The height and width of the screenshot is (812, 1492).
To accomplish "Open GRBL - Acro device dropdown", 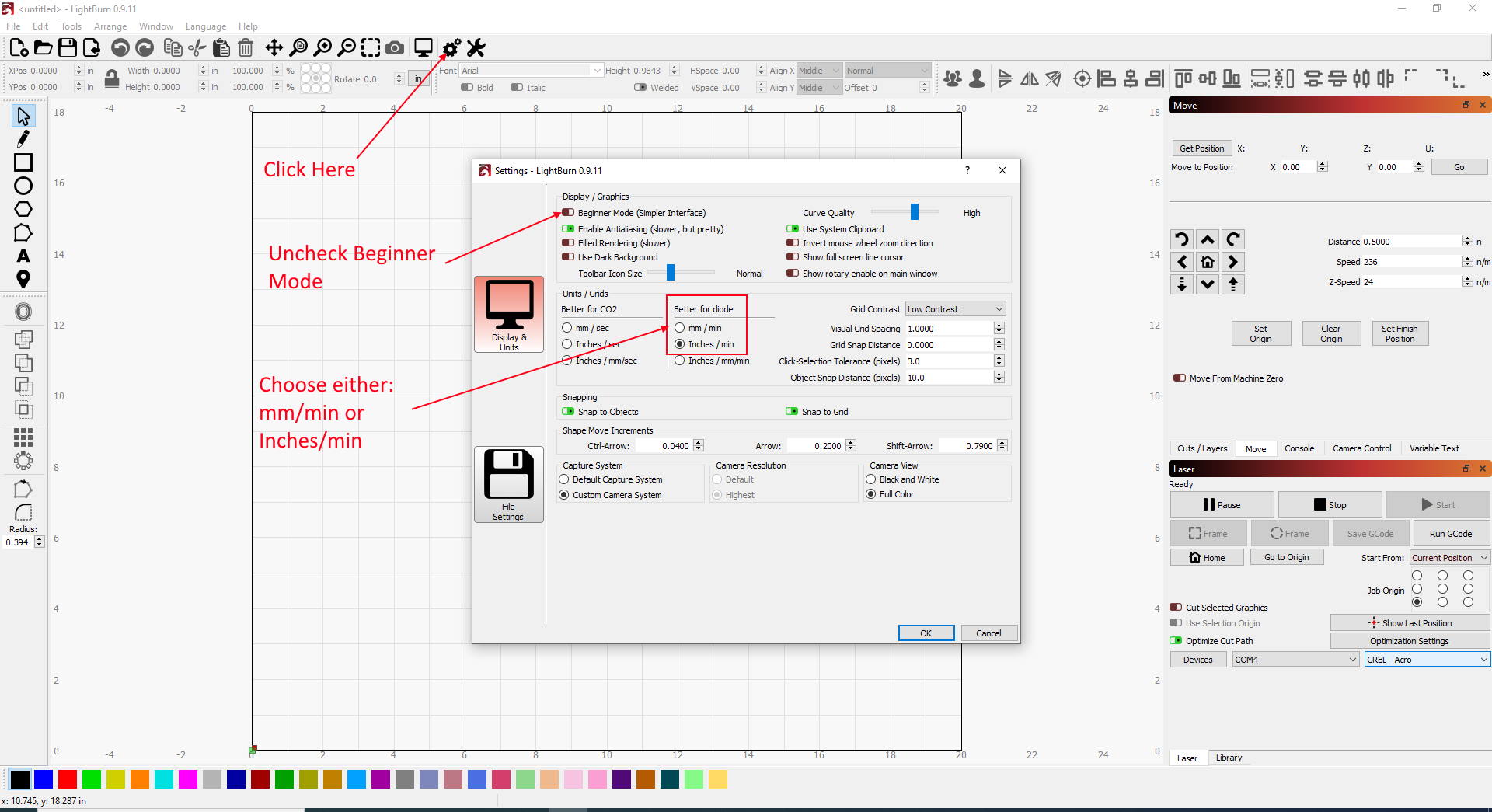I will [x=1427, y=660].
